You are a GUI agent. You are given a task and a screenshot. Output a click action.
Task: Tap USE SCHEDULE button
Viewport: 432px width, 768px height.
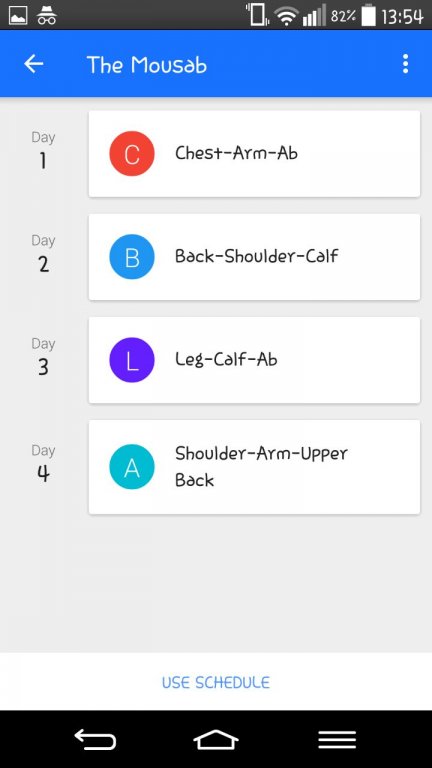[x=216, y=682]
